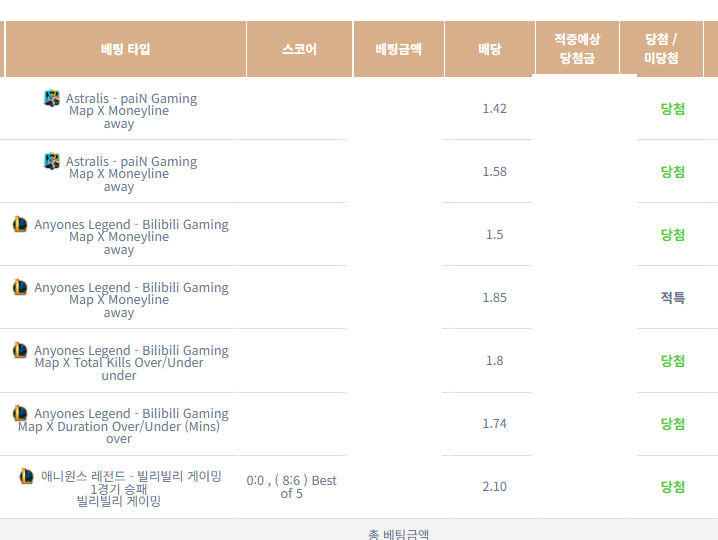Click the 당첨 status in the 1.42 row
The image size is (718, 540).
click(x=673, y=109)
